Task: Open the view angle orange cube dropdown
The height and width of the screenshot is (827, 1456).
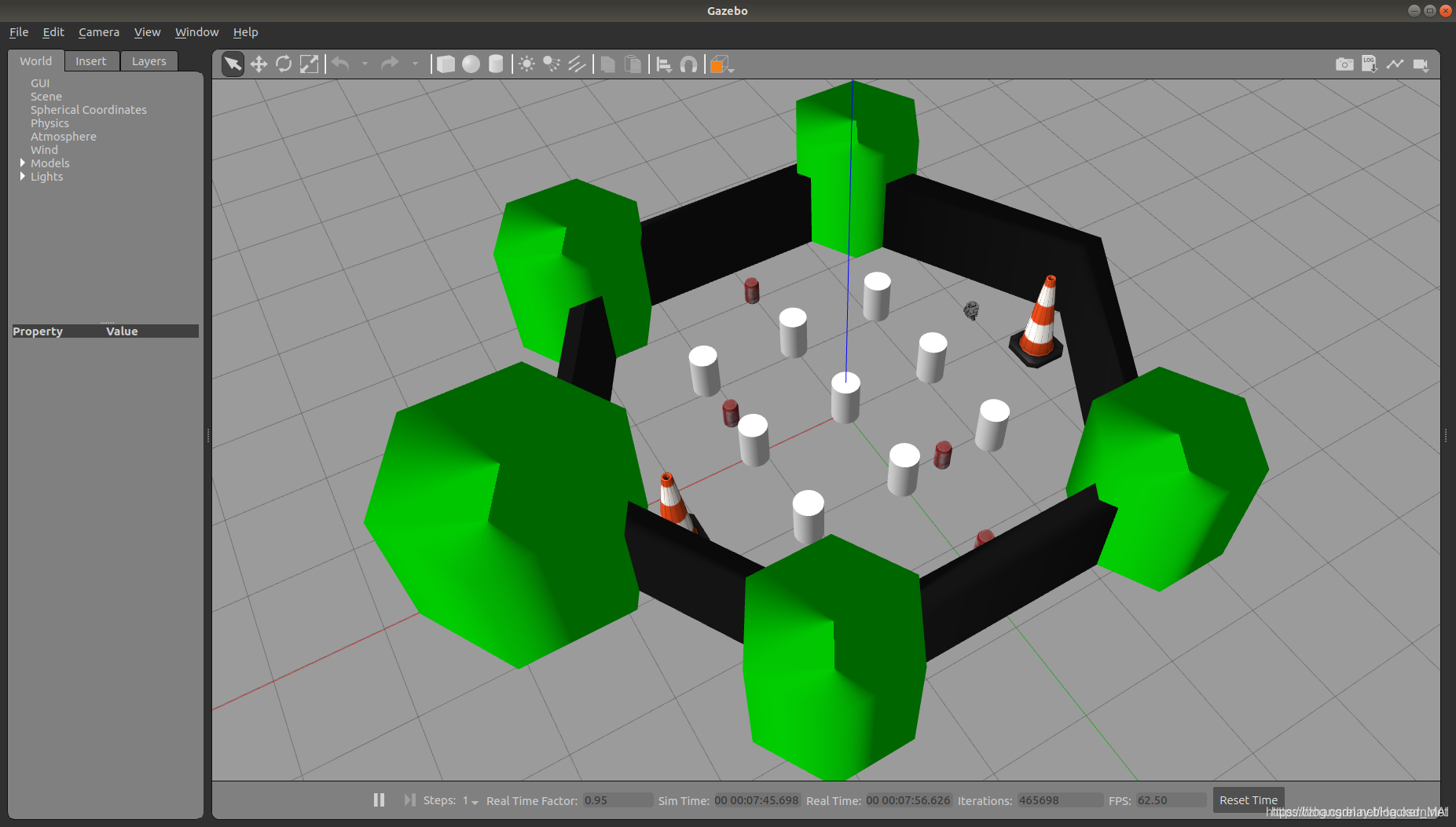Action: click(721, 64)
